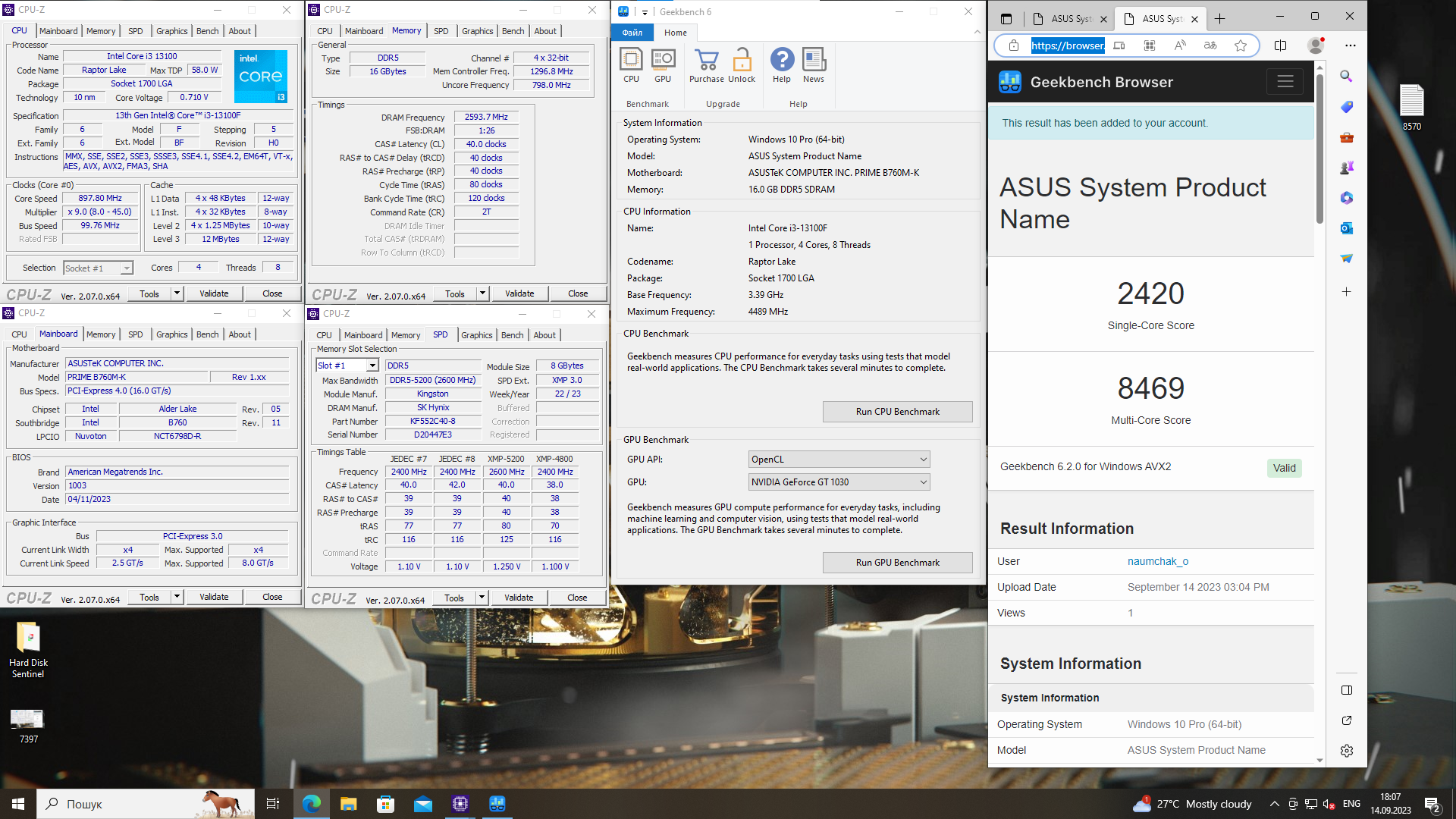The height and width of the screenshot is (819, 1456).
Task: Open the GPU API OpenCL dropdown
Action: click(839, 460)
